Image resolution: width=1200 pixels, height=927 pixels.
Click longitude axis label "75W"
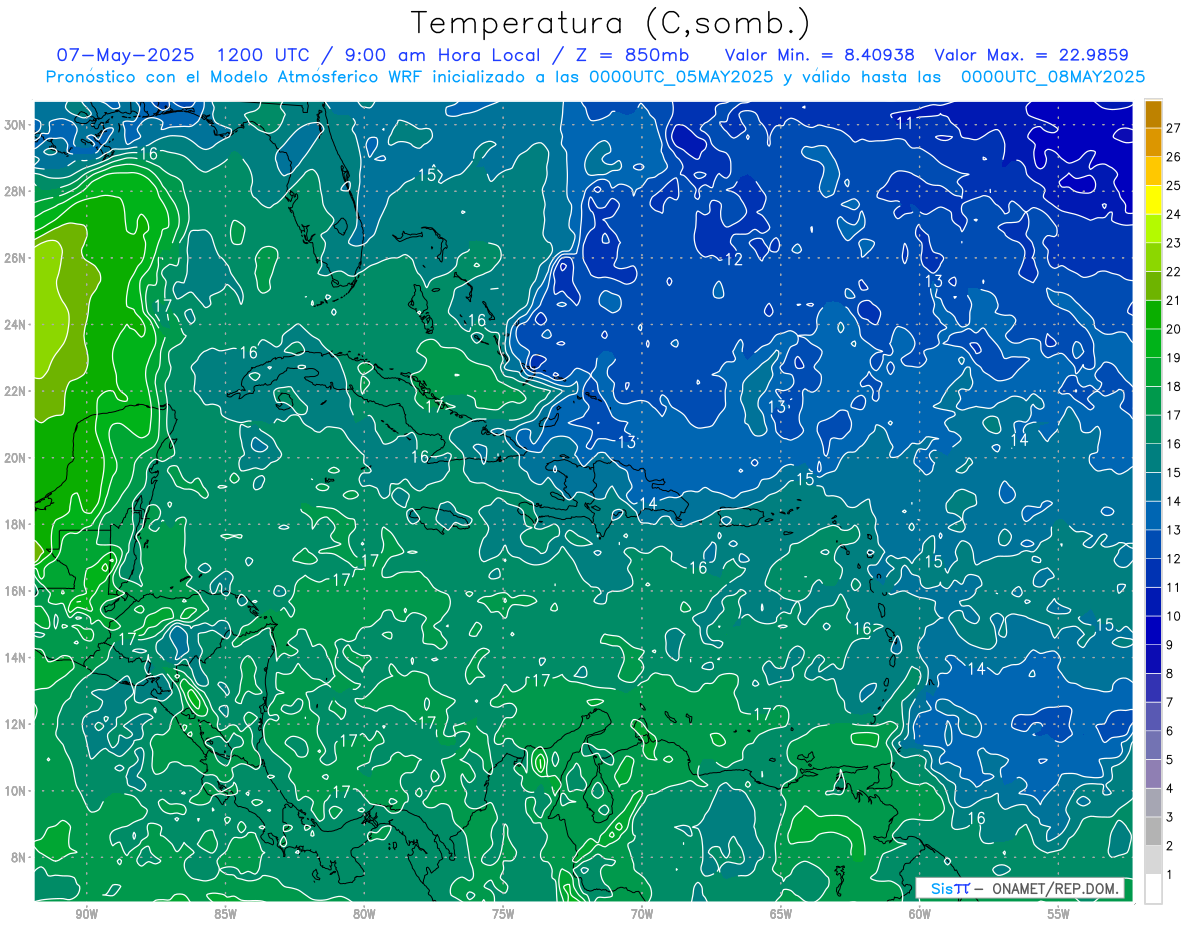(503, 913)
